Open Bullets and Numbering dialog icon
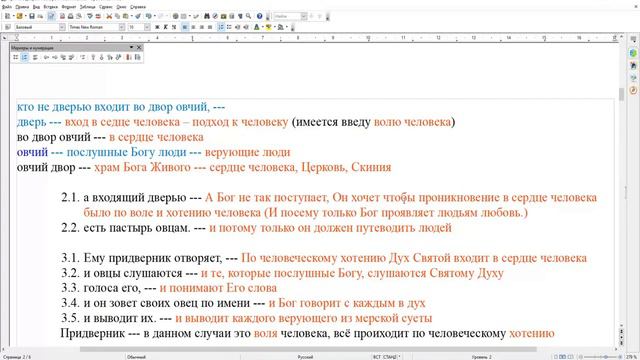This screenshot has width=640, height=360. 138,57
